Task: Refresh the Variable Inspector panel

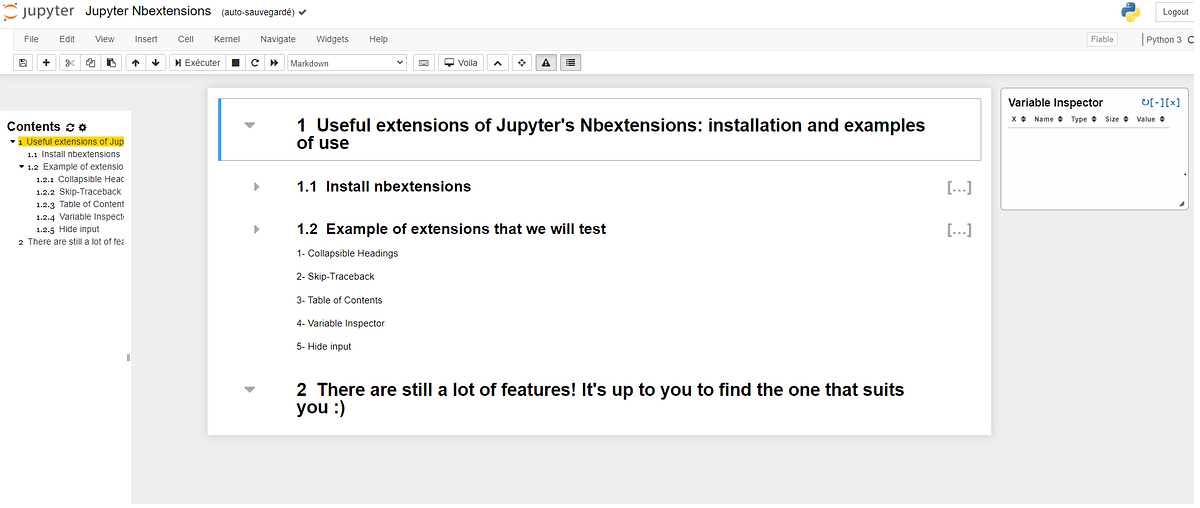Action: [x=1145, y=102]
